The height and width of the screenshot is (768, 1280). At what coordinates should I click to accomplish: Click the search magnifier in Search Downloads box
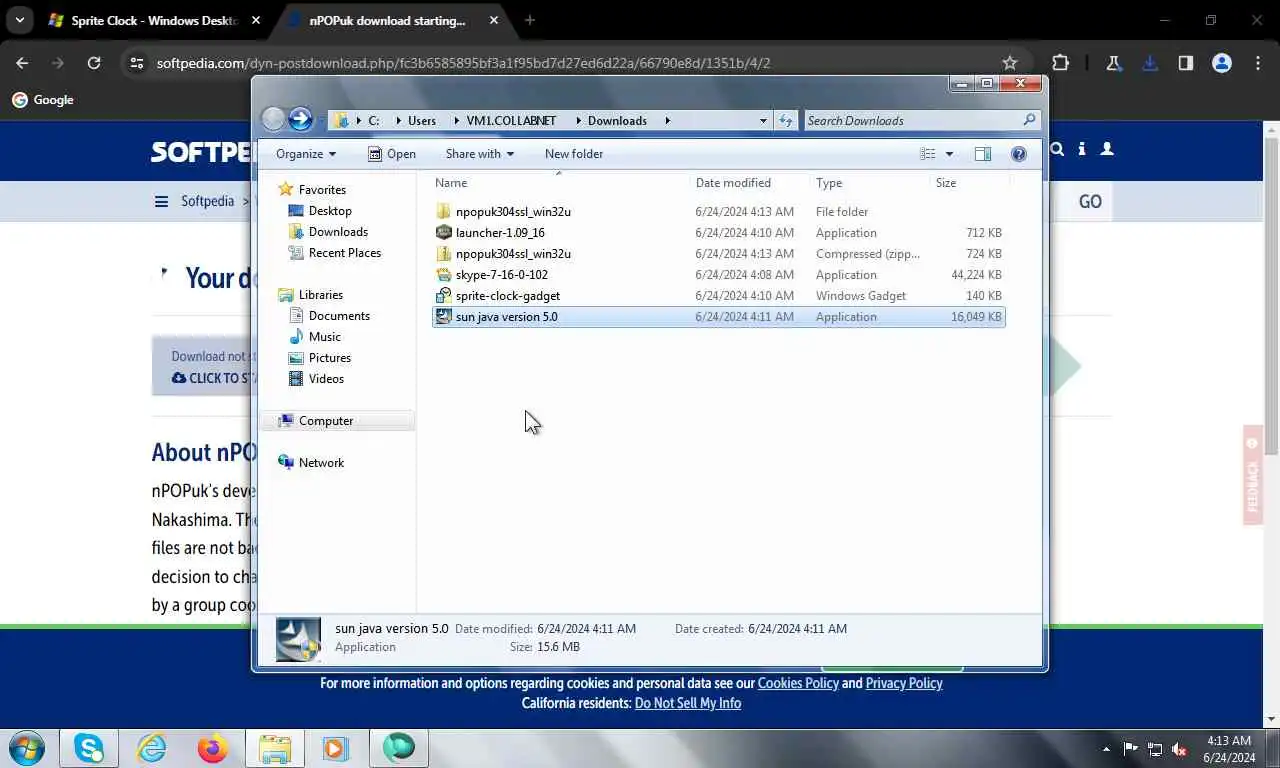coord(1029,120)
